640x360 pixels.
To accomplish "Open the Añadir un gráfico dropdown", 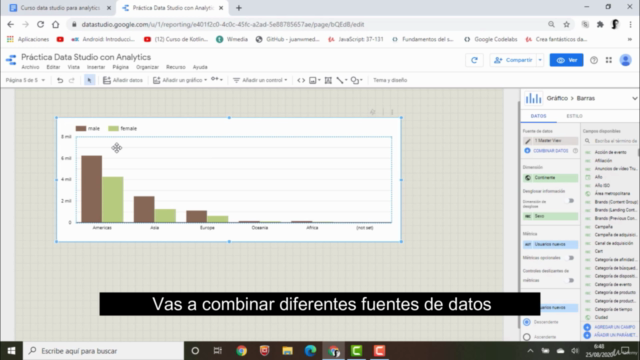I will (180, 80).
